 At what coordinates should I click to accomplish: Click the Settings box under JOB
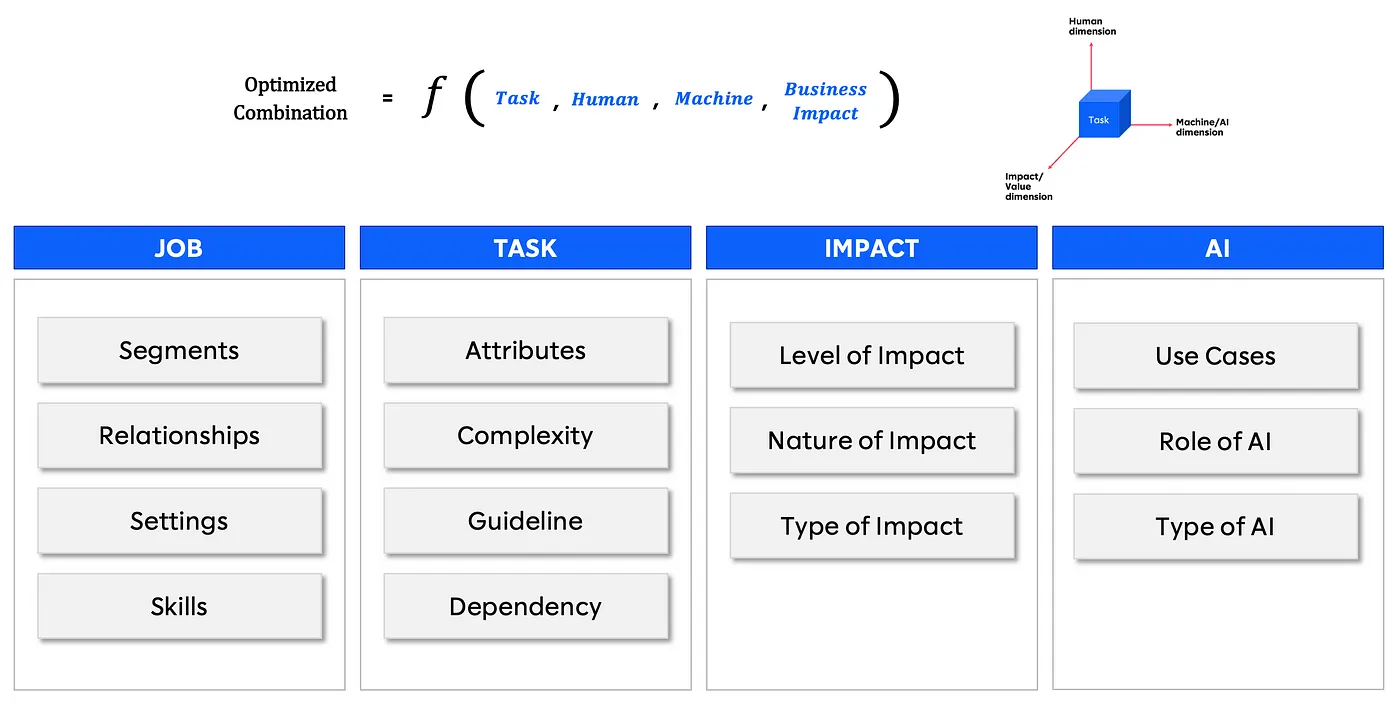coord(180,521)
